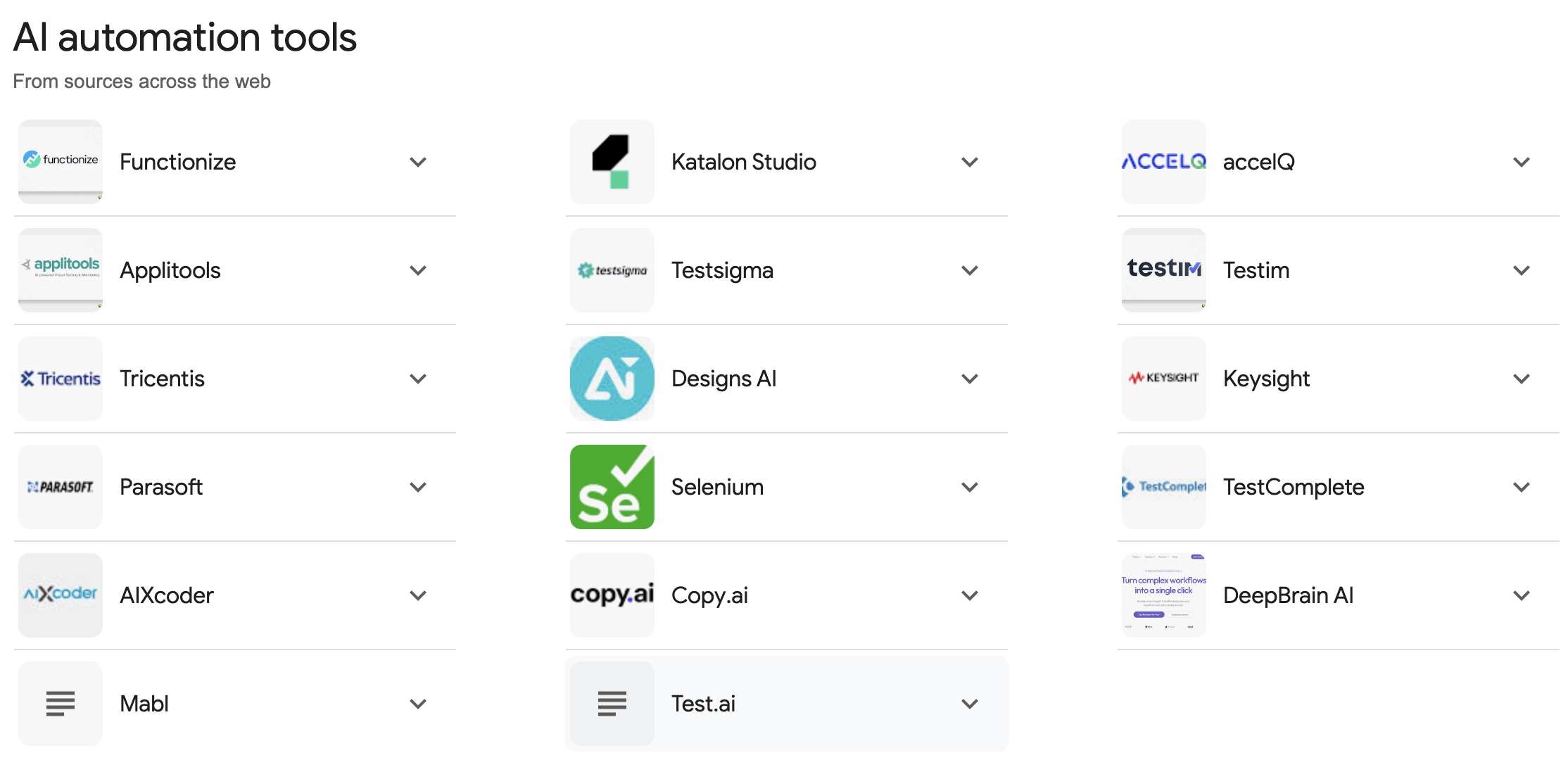Expand the accelQ entry chevron

point(1522,162)
